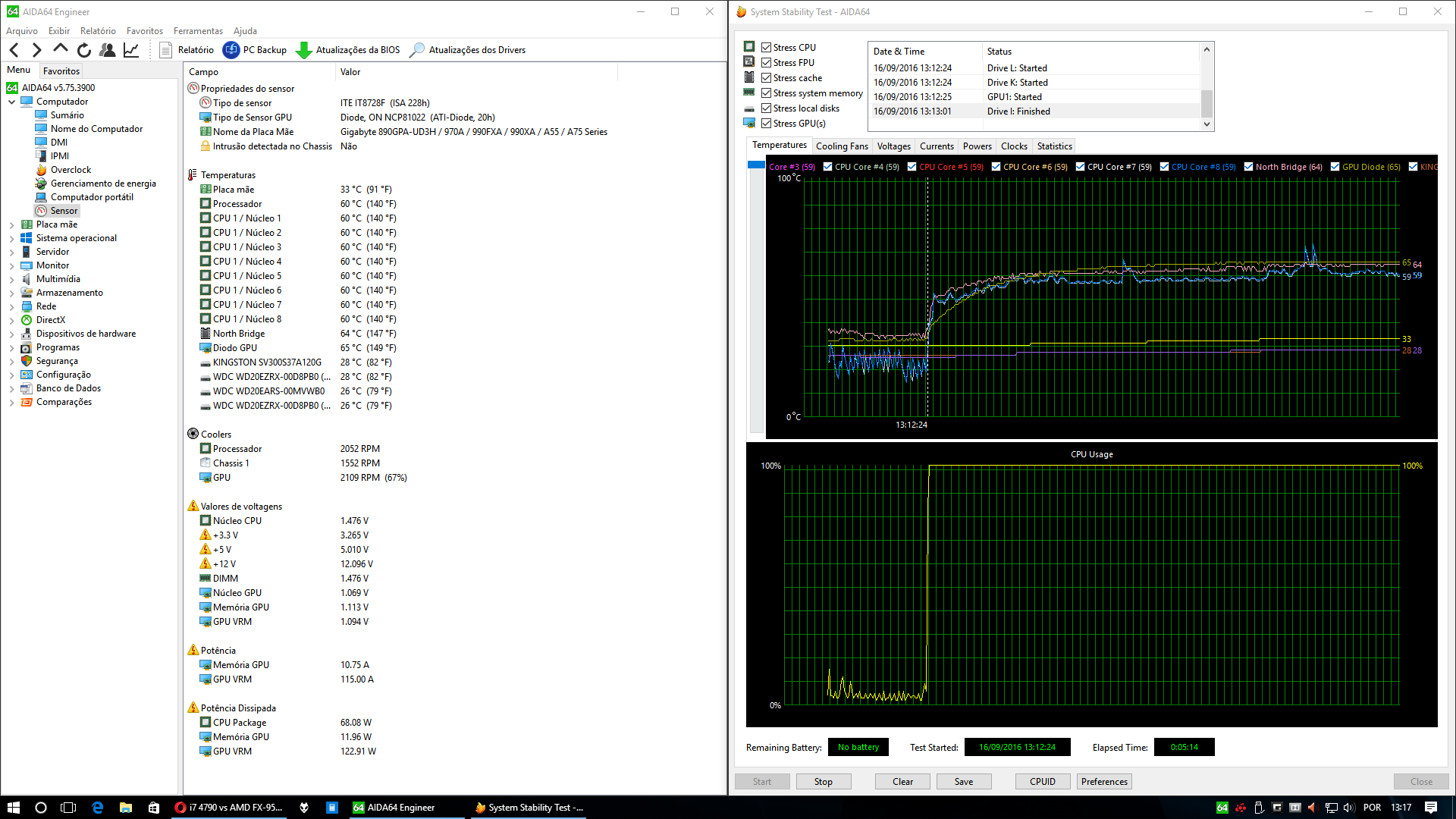Image resolution: width=1456 pixels, height=819 pixels.
Task: Uncheck GPU Diode graph checkbox
Action: (x=1335, y=167)
